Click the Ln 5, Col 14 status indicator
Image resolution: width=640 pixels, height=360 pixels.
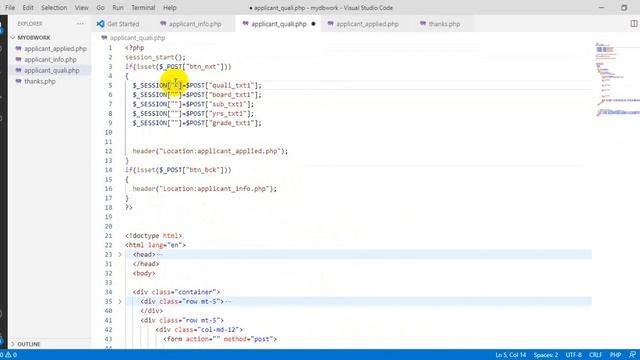pos(511,355)
